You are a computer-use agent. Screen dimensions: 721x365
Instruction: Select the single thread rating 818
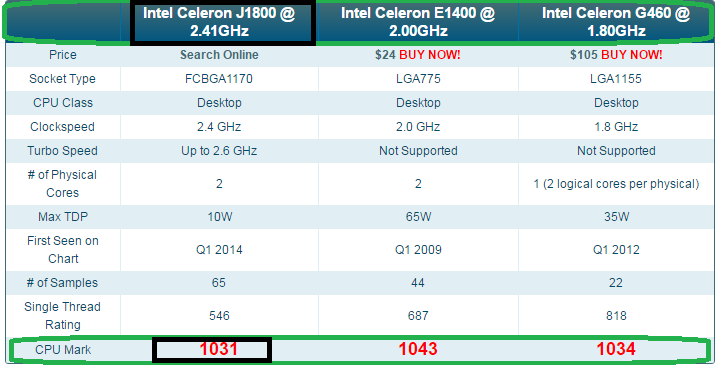pos(616,316)
